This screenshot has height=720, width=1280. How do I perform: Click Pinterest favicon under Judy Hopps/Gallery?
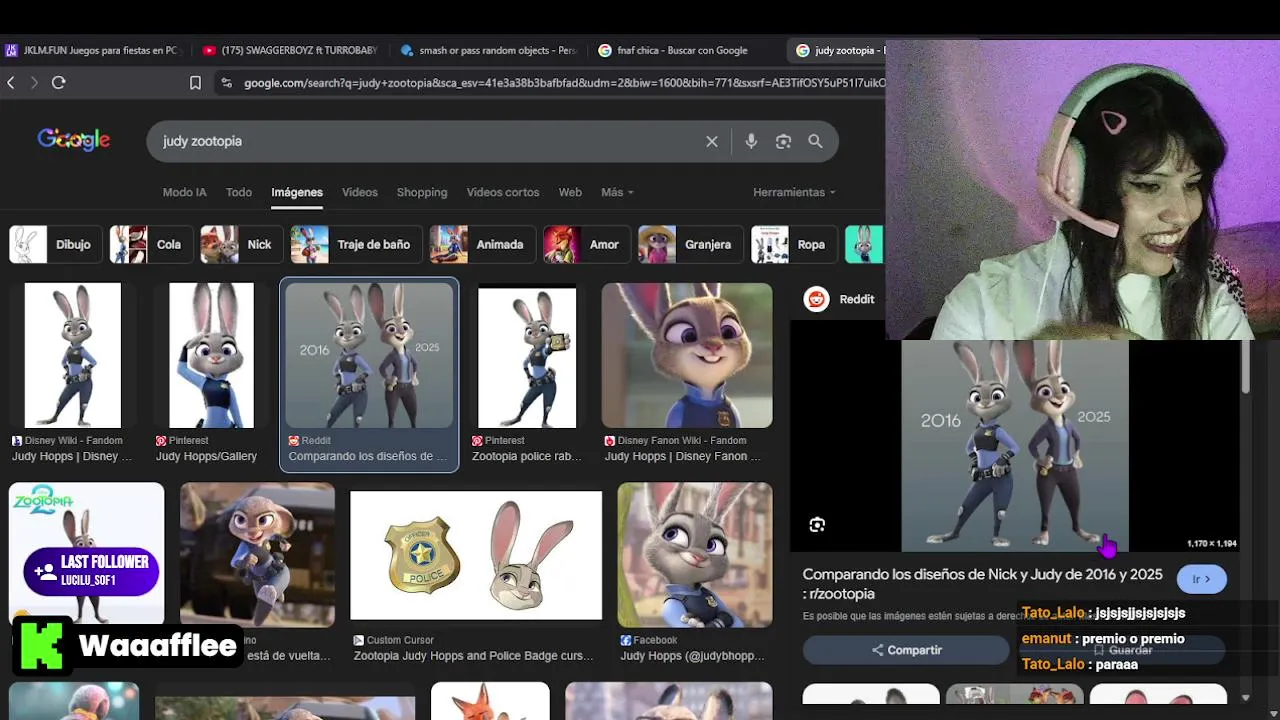[x=161, y=440]
